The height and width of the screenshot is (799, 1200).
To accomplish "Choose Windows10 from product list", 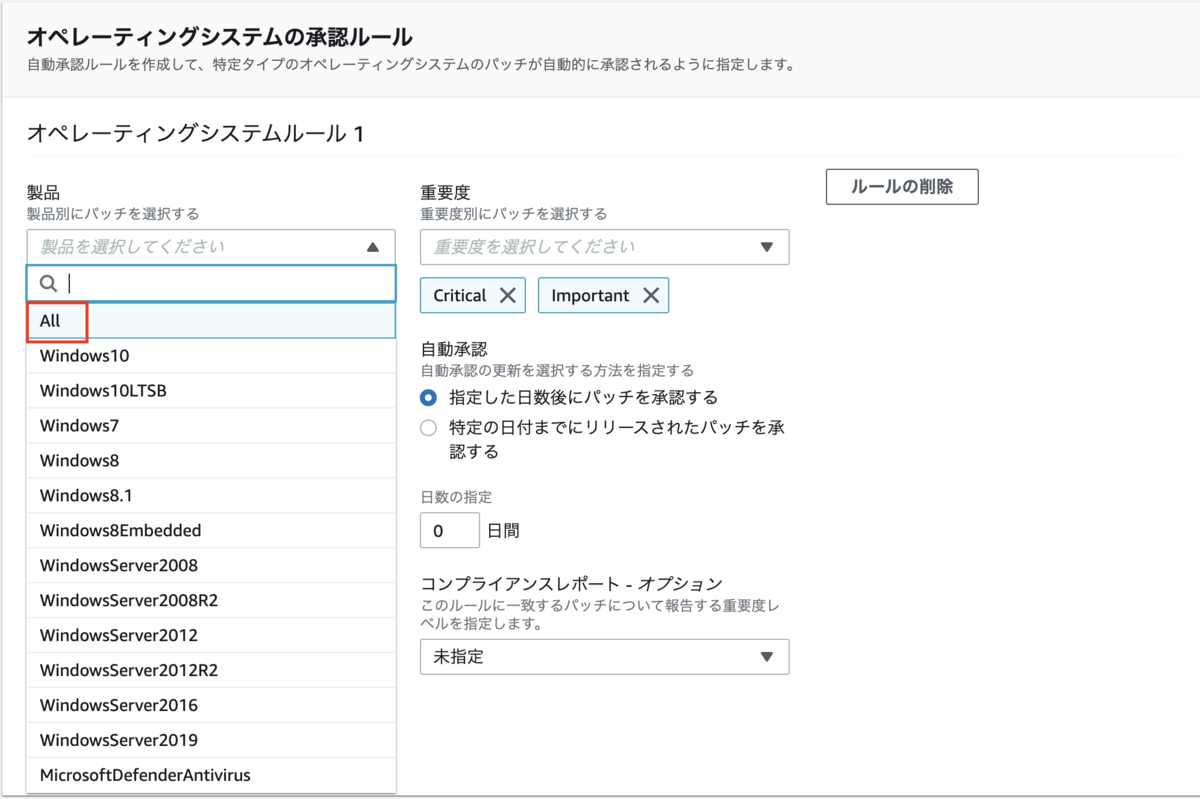I will click(x=211, y=356).
